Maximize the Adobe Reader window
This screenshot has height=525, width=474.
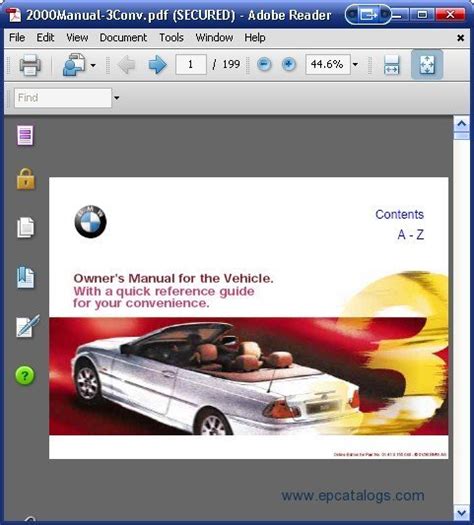pos(422,15)
